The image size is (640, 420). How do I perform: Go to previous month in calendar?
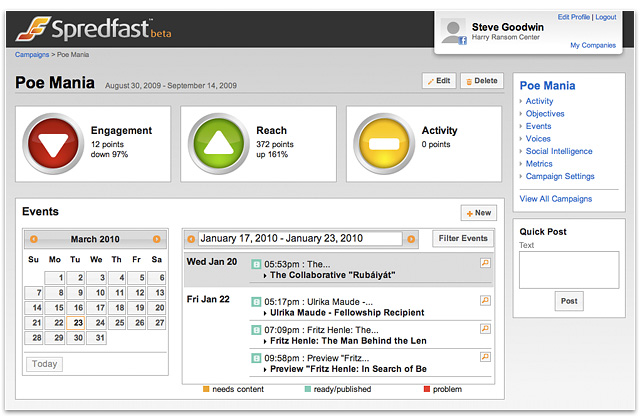(x=34, y=239)
